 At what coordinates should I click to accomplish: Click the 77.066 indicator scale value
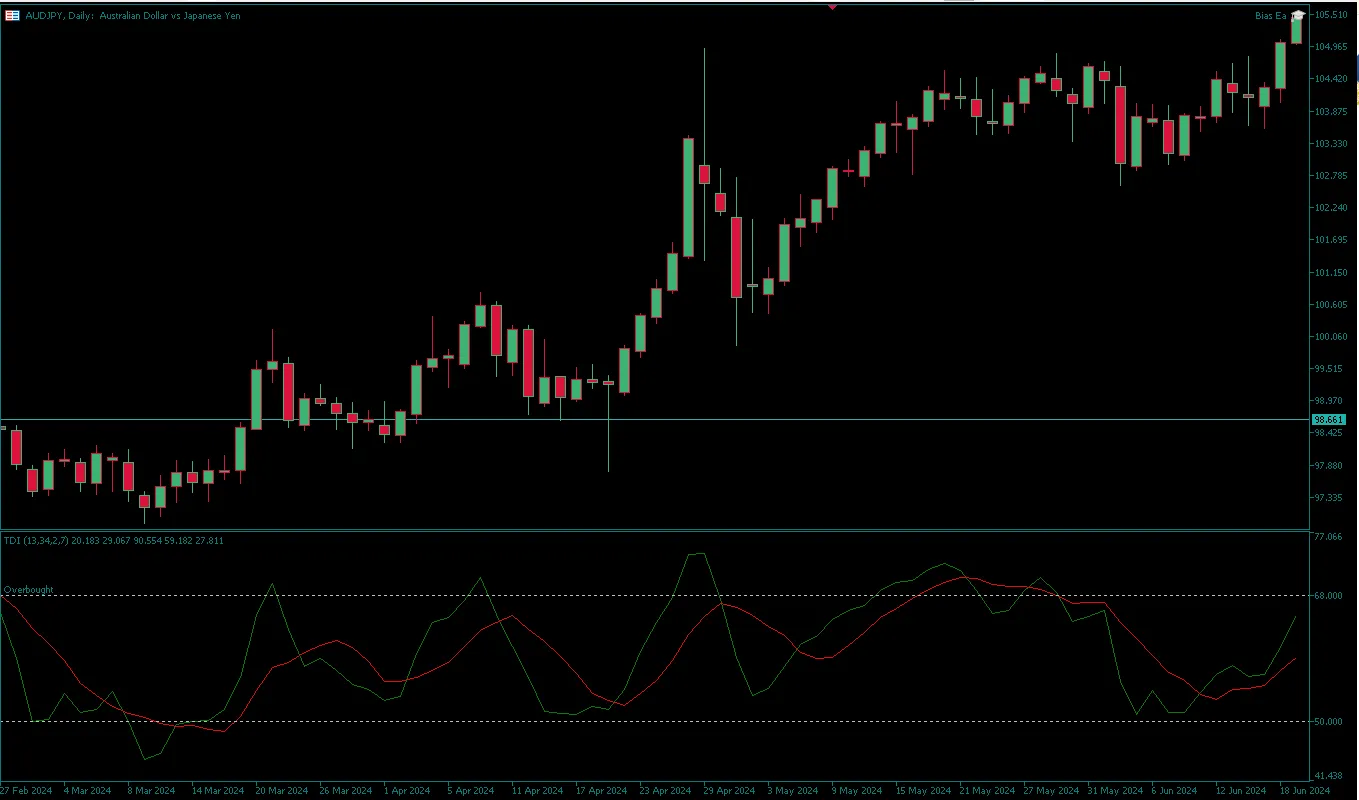click(1329, 537)
